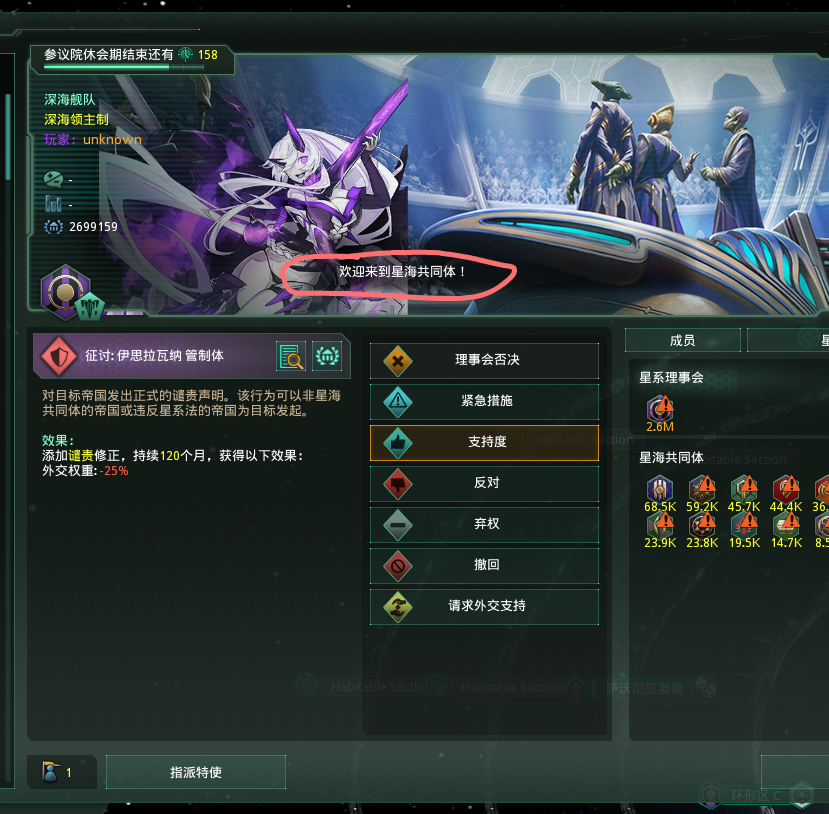Vote 反对 against the resolution
Image resolution: width=829 pixels, height=814 pixels.
click(484, 484)
